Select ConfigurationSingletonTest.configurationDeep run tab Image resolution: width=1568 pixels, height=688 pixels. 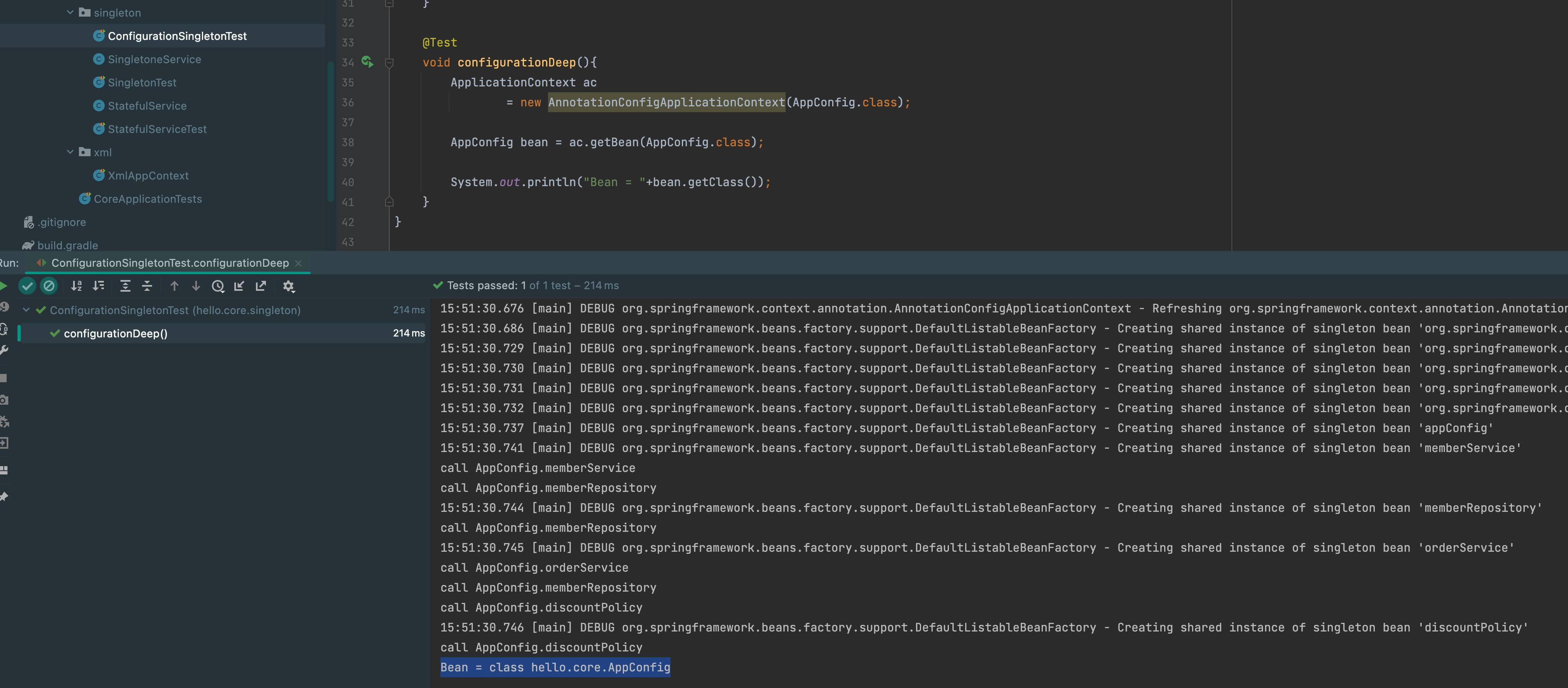tap(170, 263)
